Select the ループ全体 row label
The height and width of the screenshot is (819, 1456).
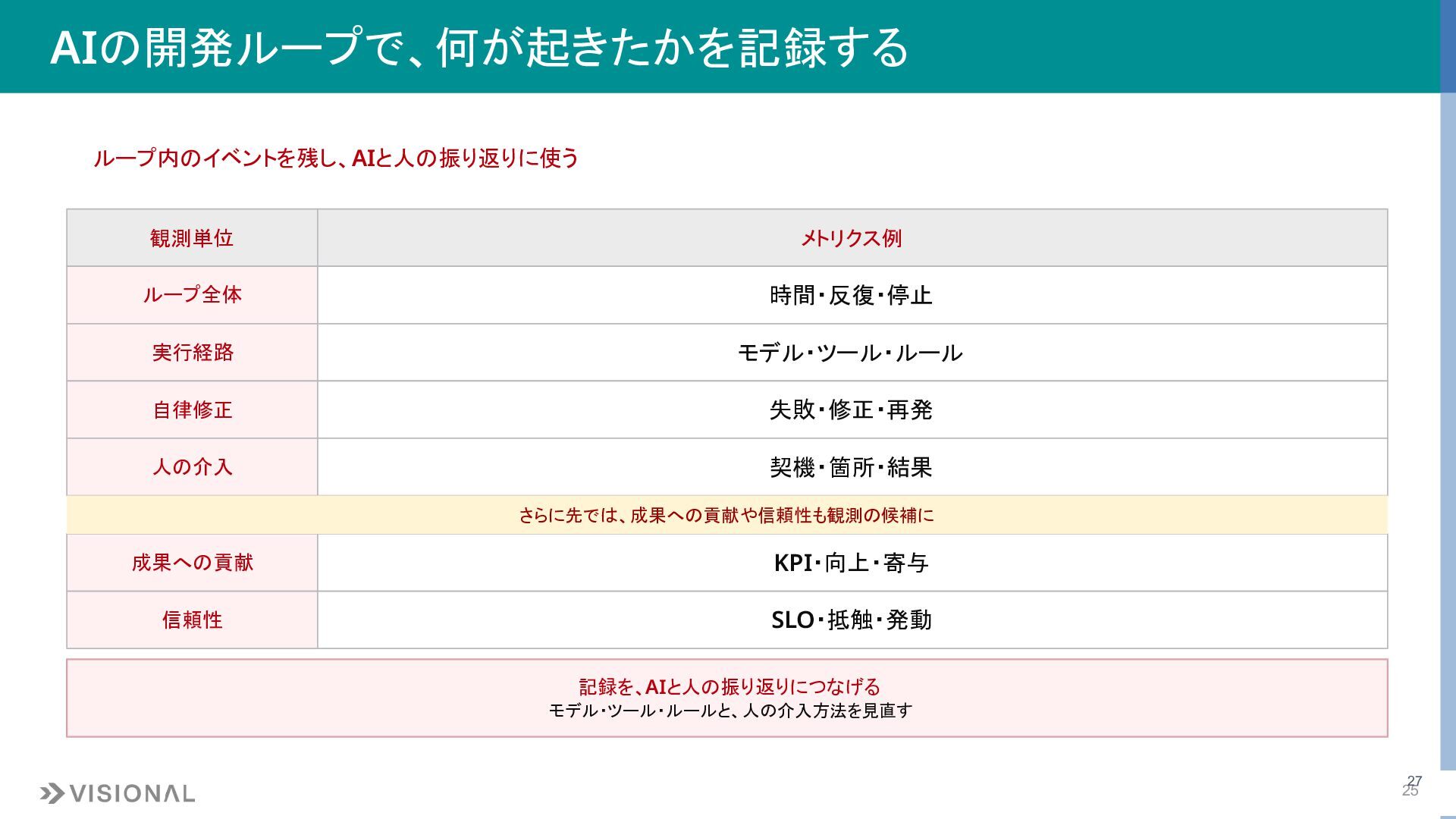pos(192,295)
